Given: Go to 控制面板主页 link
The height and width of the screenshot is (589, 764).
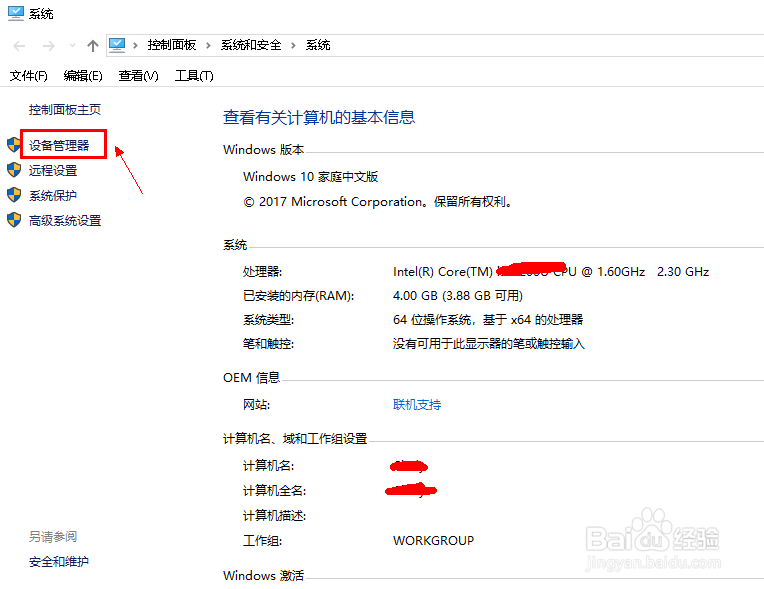Looking at the screenshot, I should coord(65,110).
